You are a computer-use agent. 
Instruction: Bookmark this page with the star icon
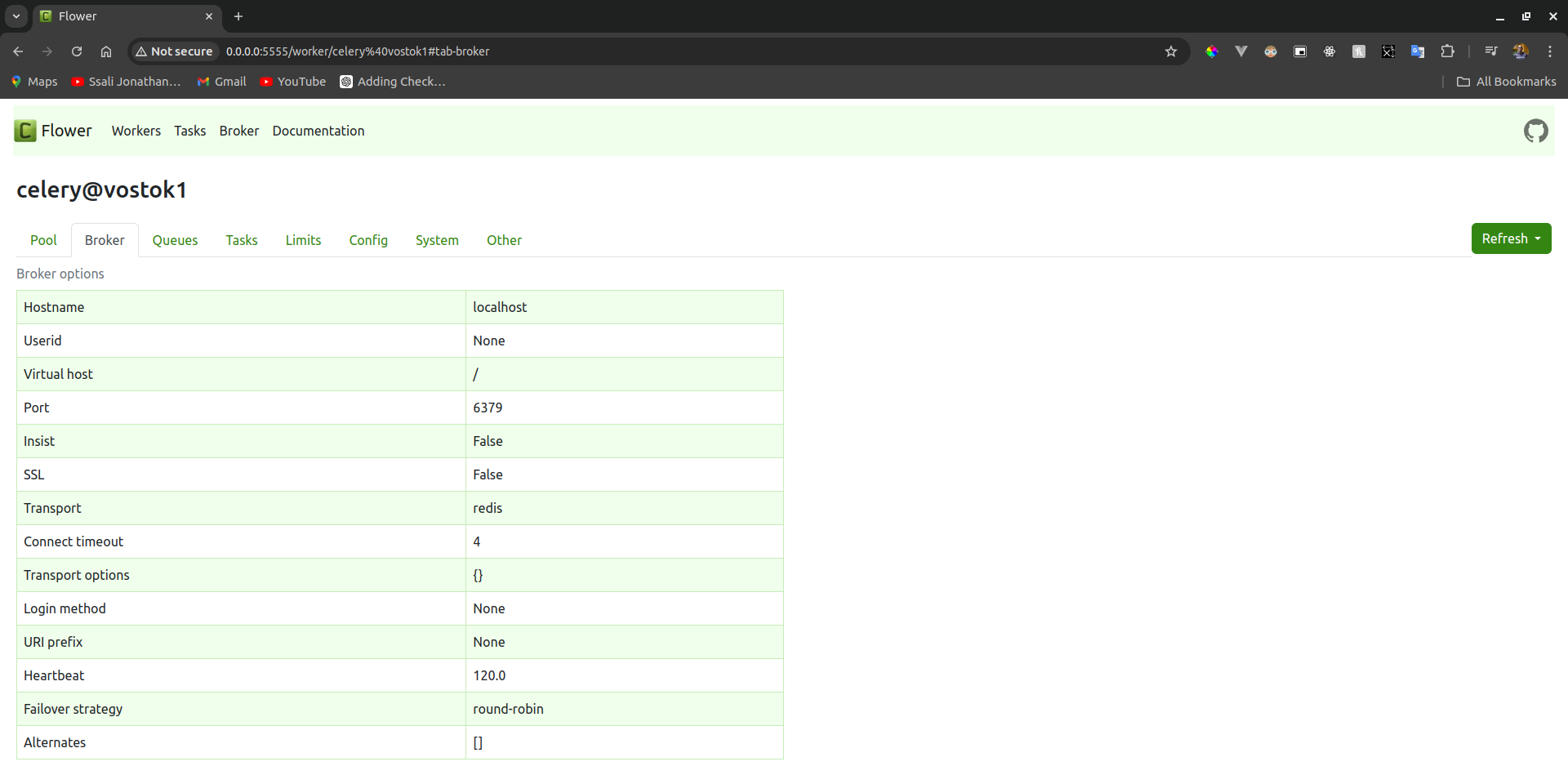[1170, 51]
